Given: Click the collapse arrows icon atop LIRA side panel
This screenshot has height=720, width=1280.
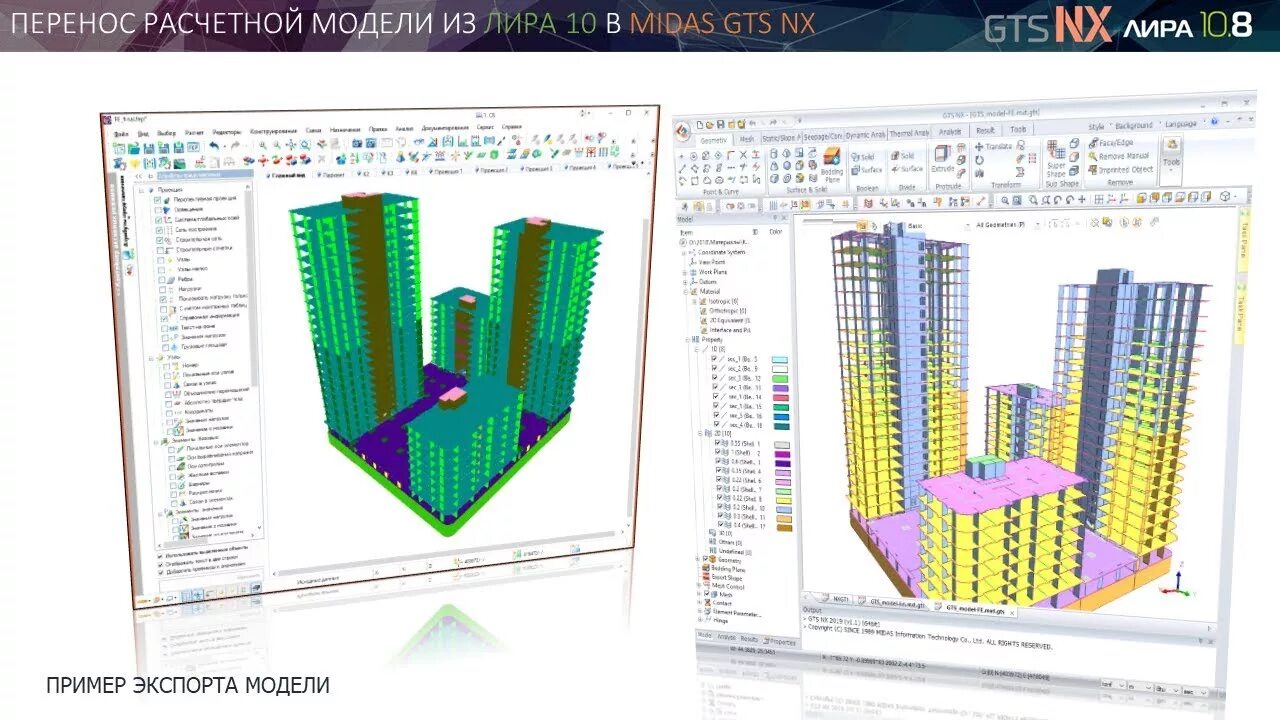Looking at the screenshot, I should 139,175.
